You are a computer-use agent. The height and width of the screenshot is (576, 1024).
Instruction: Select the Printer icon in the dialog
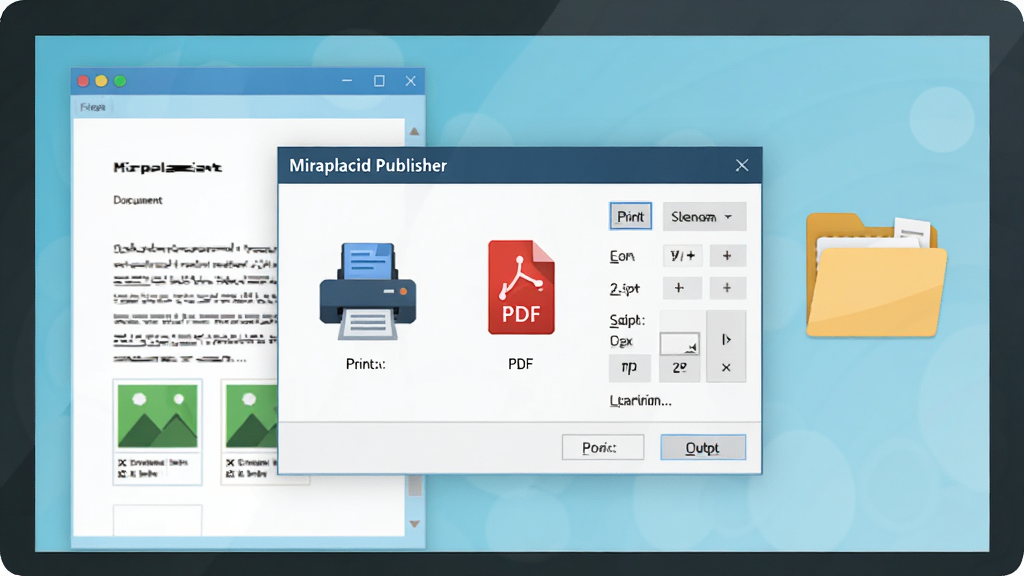[368, 291]
